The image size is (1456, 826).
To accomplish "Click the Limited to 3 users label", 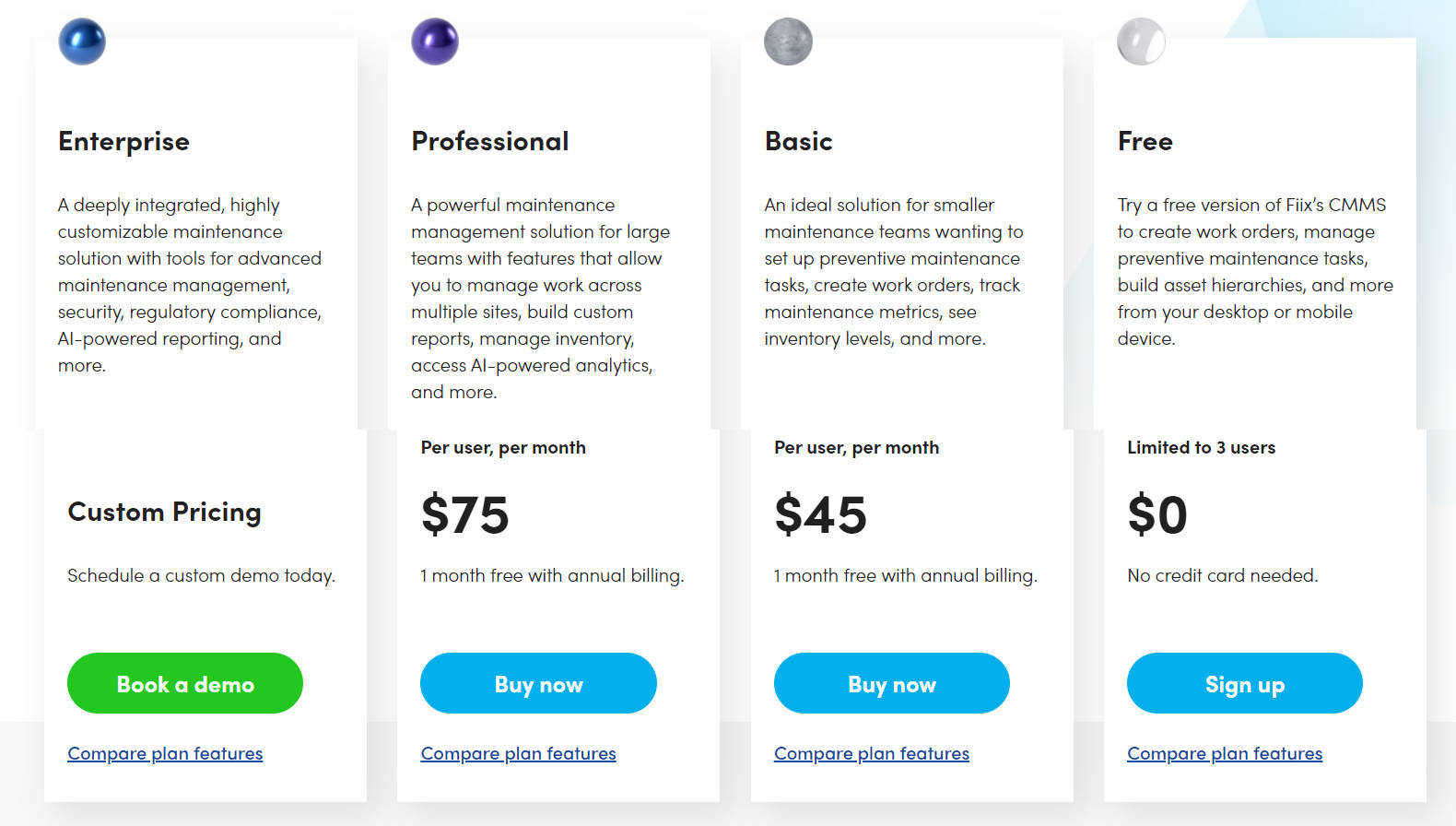I will [1202, 447].
